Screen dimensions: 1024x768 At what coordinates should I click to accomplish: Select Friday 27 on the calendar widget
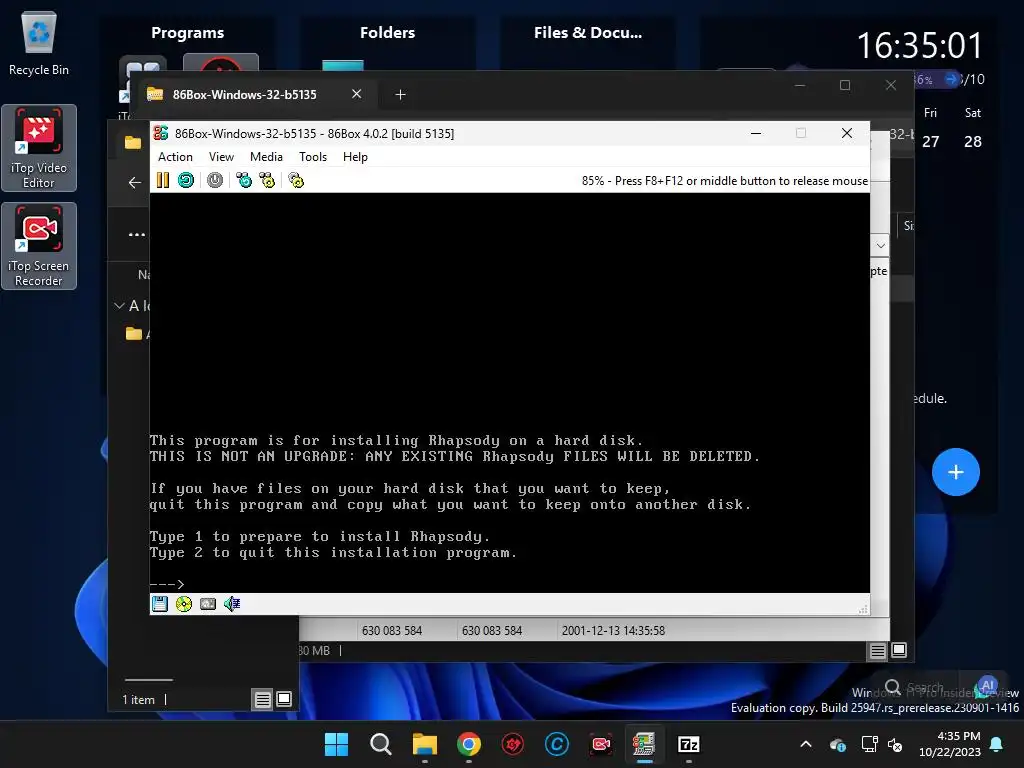[931, 142]
